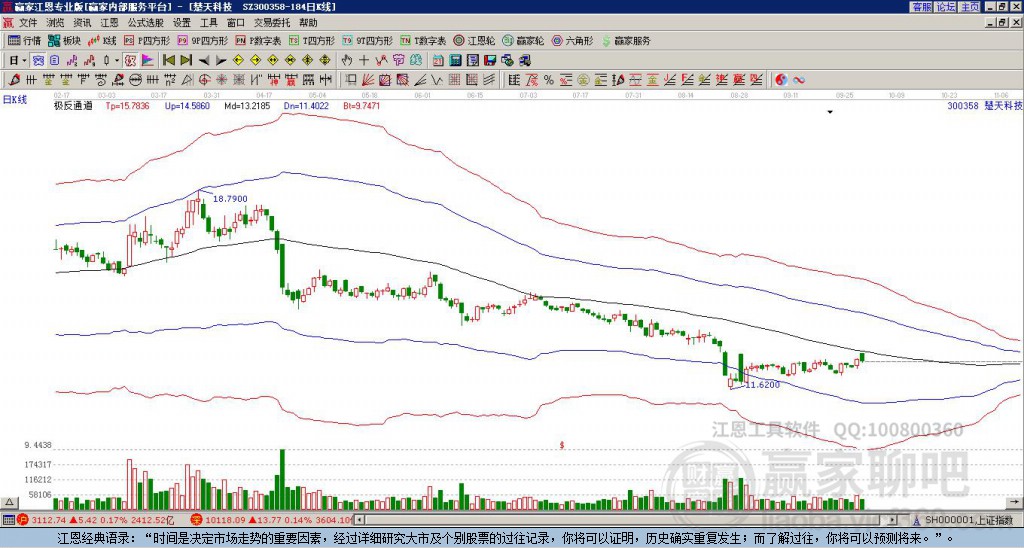This screenshot has width=1024, height=548.
Task: Open the 设置 menu
Action: 182,23
